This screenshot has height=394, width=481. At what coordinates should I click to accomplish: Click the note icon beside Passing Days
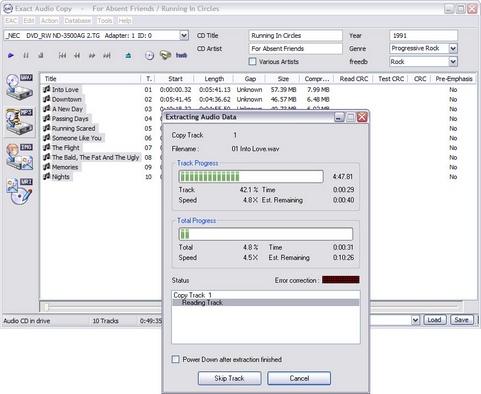[x=47, y=118]
